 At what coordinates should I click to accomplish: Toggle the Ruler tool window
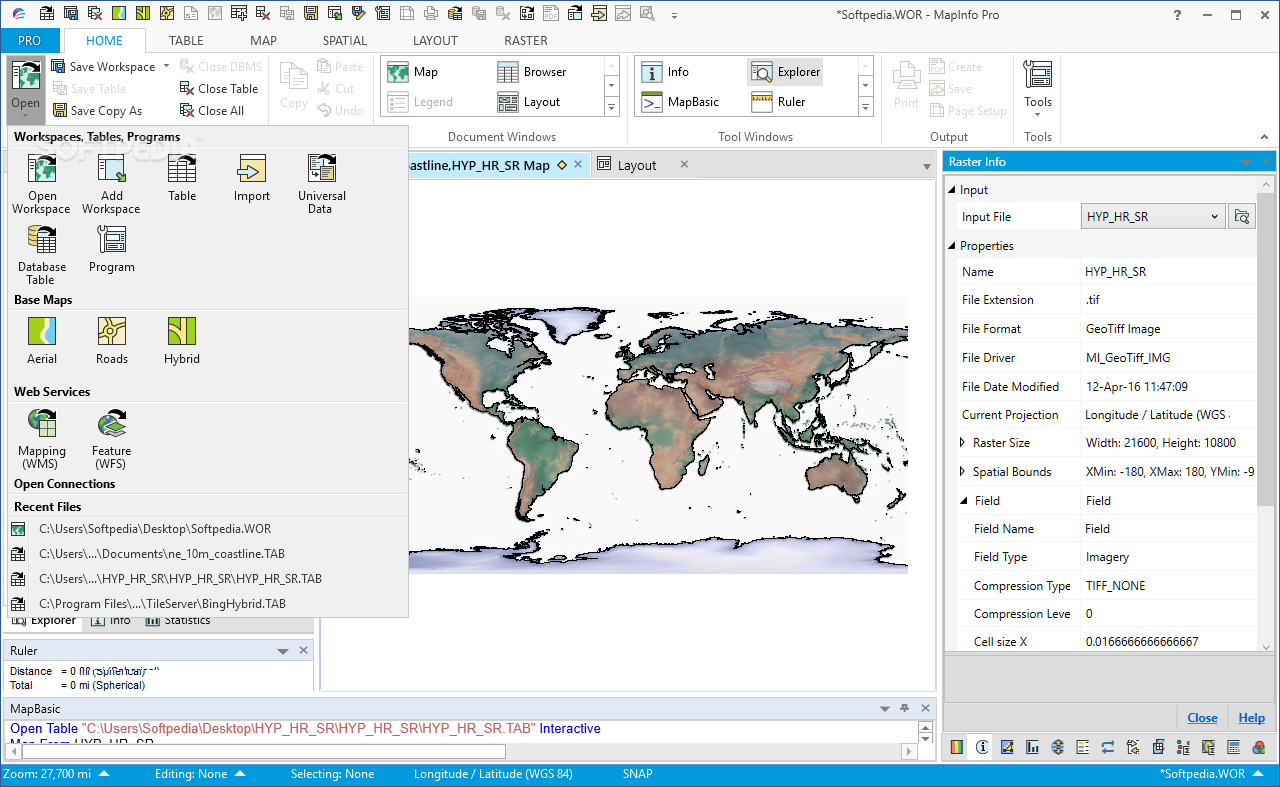point(779,101)
